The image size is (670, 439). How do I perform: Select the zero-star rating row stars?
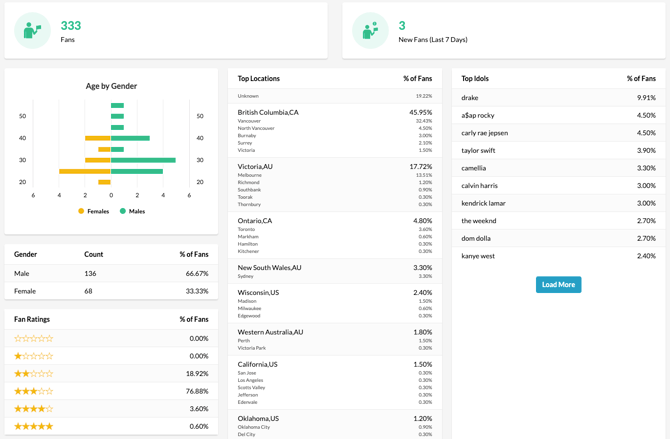[33, 339]
